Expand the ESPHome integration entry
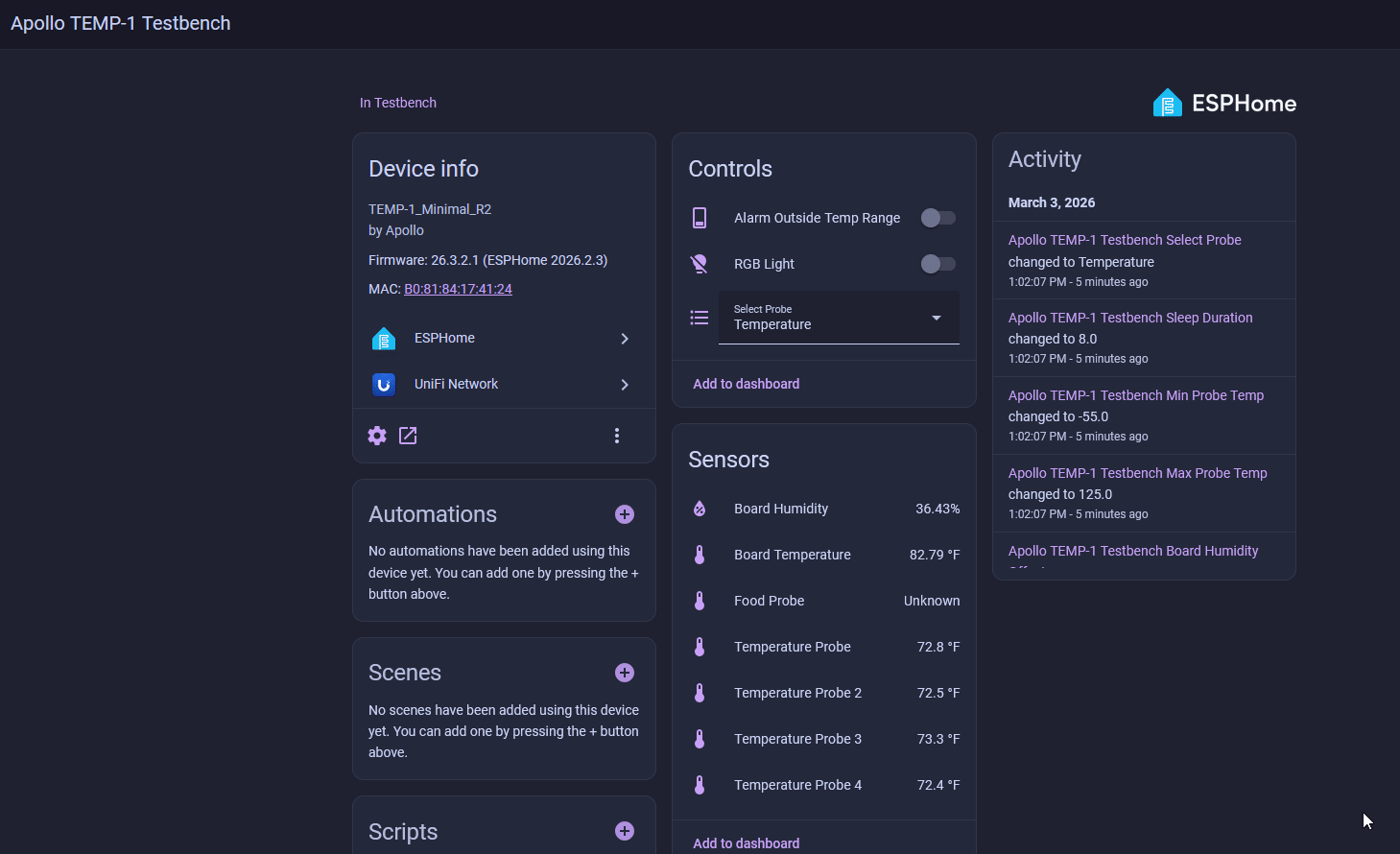The width and height of the screenshot is (1400, 854). tap(504, 338)
